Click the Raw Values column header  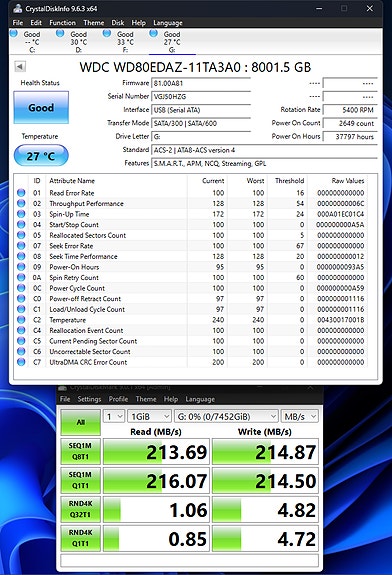pos(348,180)
